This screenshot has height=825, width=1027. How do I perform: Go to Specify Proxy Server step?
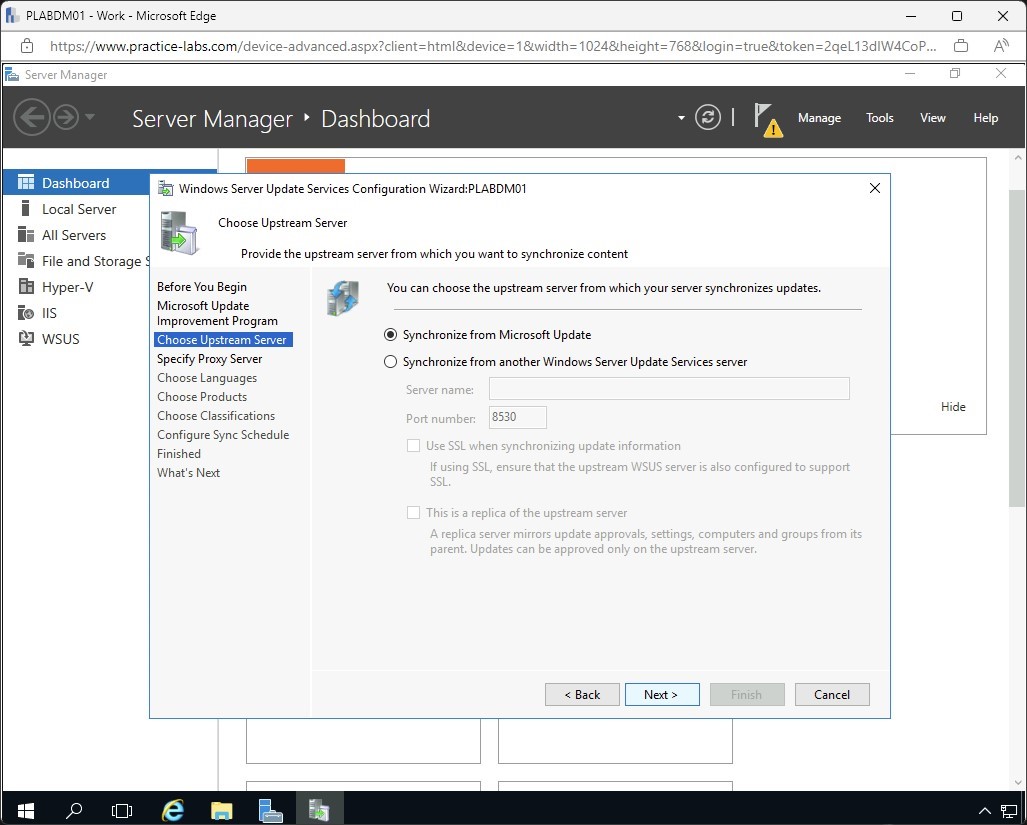coord(209,359)
